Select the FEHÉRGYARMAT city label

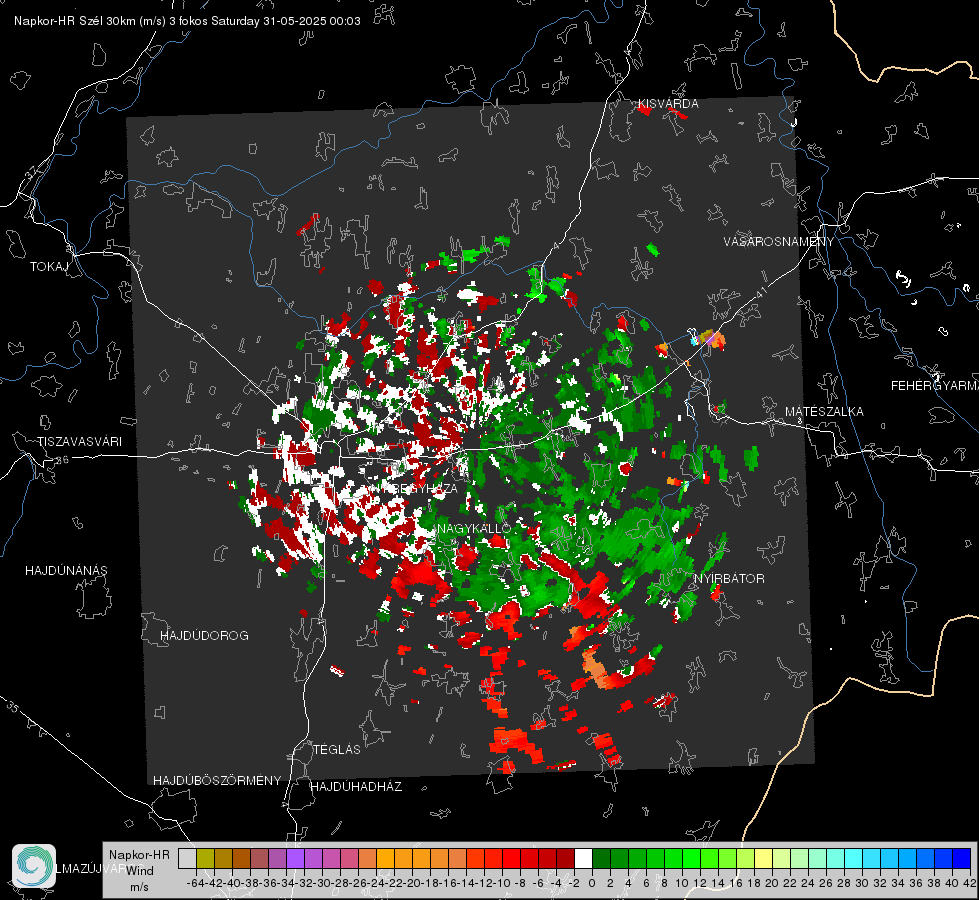(x=934, y=386)
